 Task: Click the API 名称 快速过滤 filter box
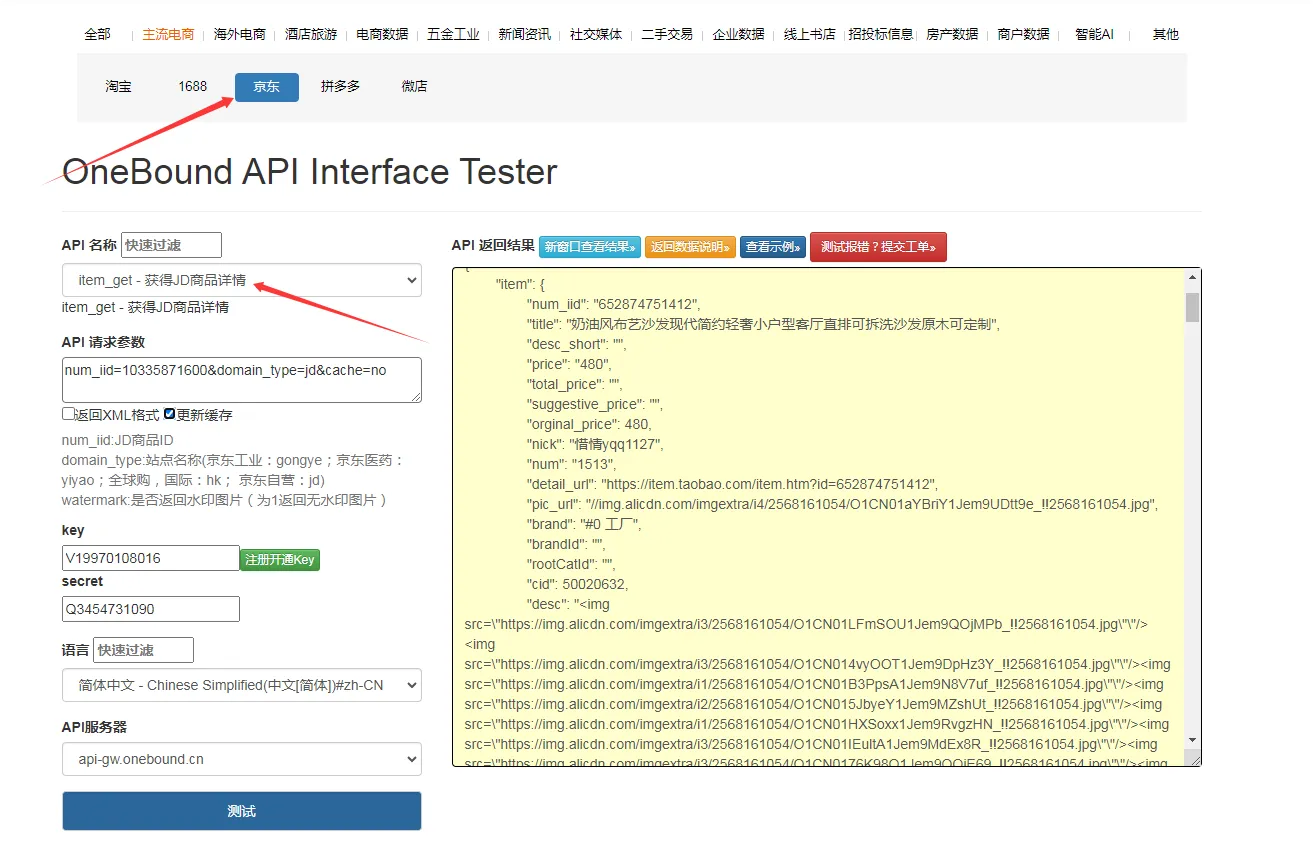[171, 245]
